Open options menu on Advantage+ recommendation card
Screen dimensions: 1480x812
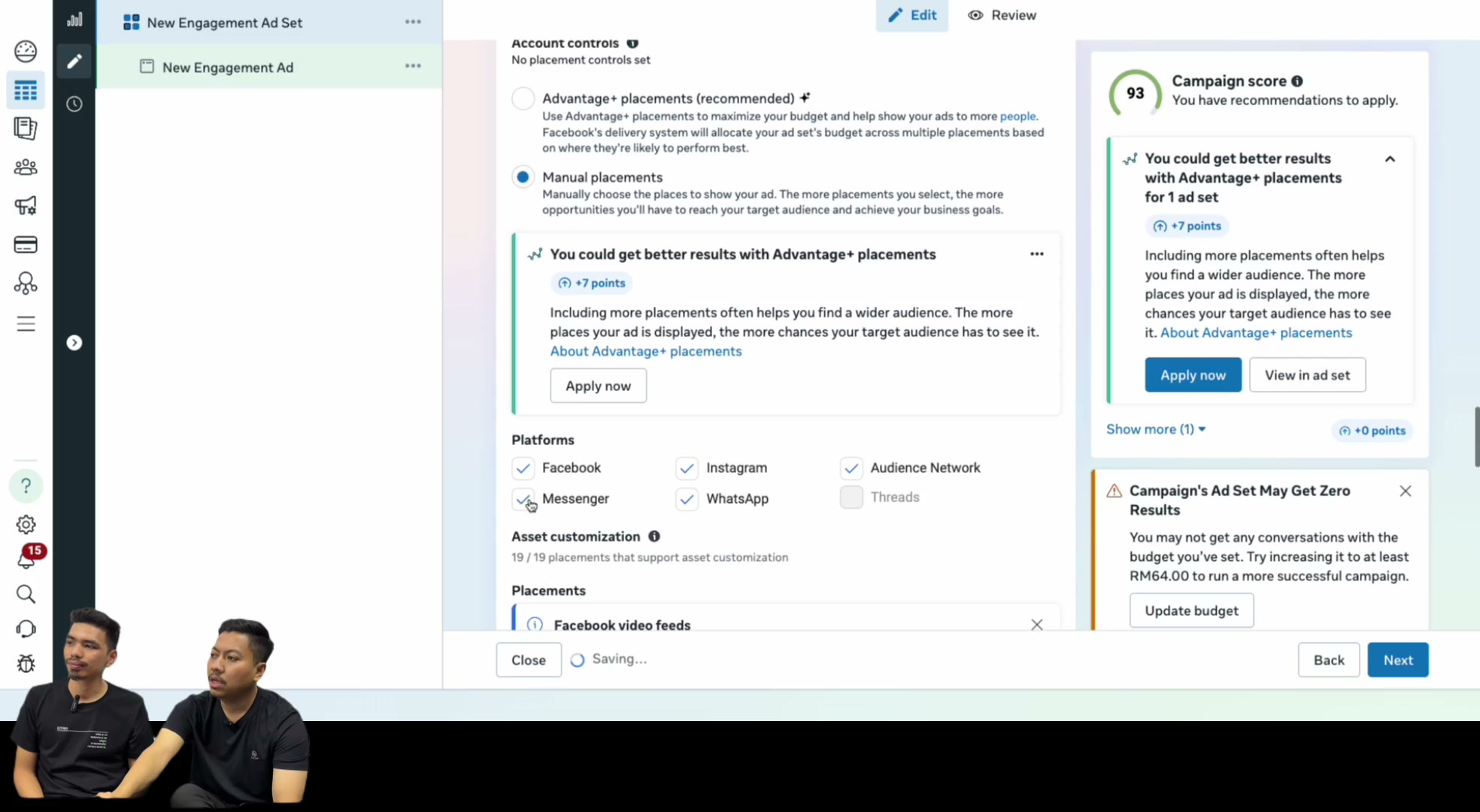pos(1036,254)
